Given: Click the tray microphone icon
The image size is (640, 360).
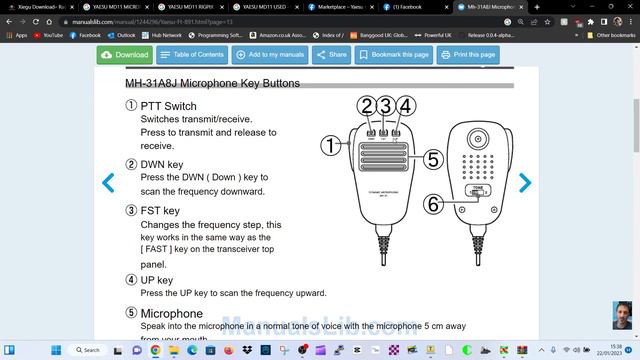Looking at the screenshot, I should [553, 350].
